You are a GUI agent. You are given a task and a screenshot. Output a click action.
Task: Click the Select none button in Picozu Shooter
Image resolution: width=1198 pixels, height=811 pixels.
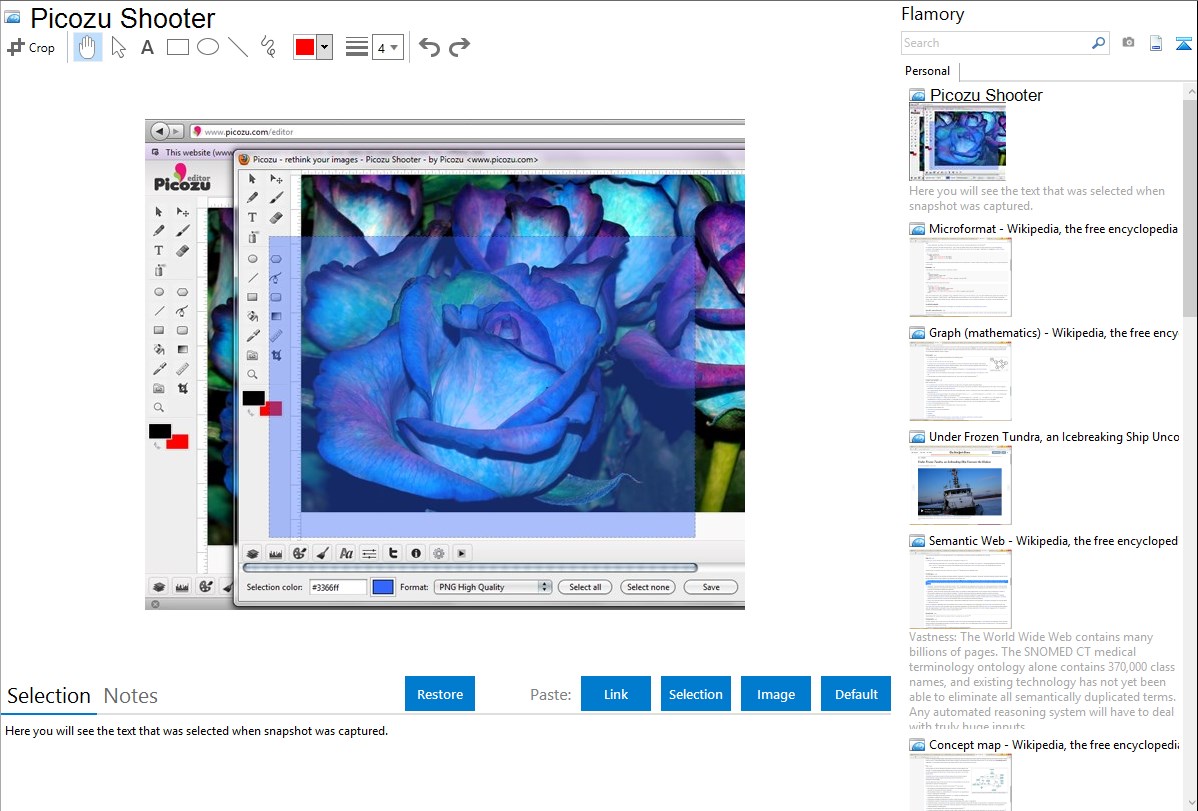tap(648, 587)
